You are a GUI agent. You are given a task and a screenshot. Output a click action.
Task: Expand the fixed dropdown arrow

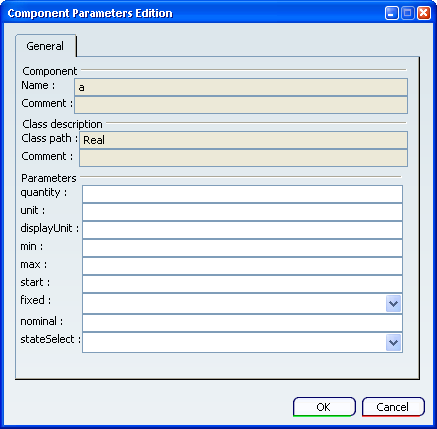[393, 304]
